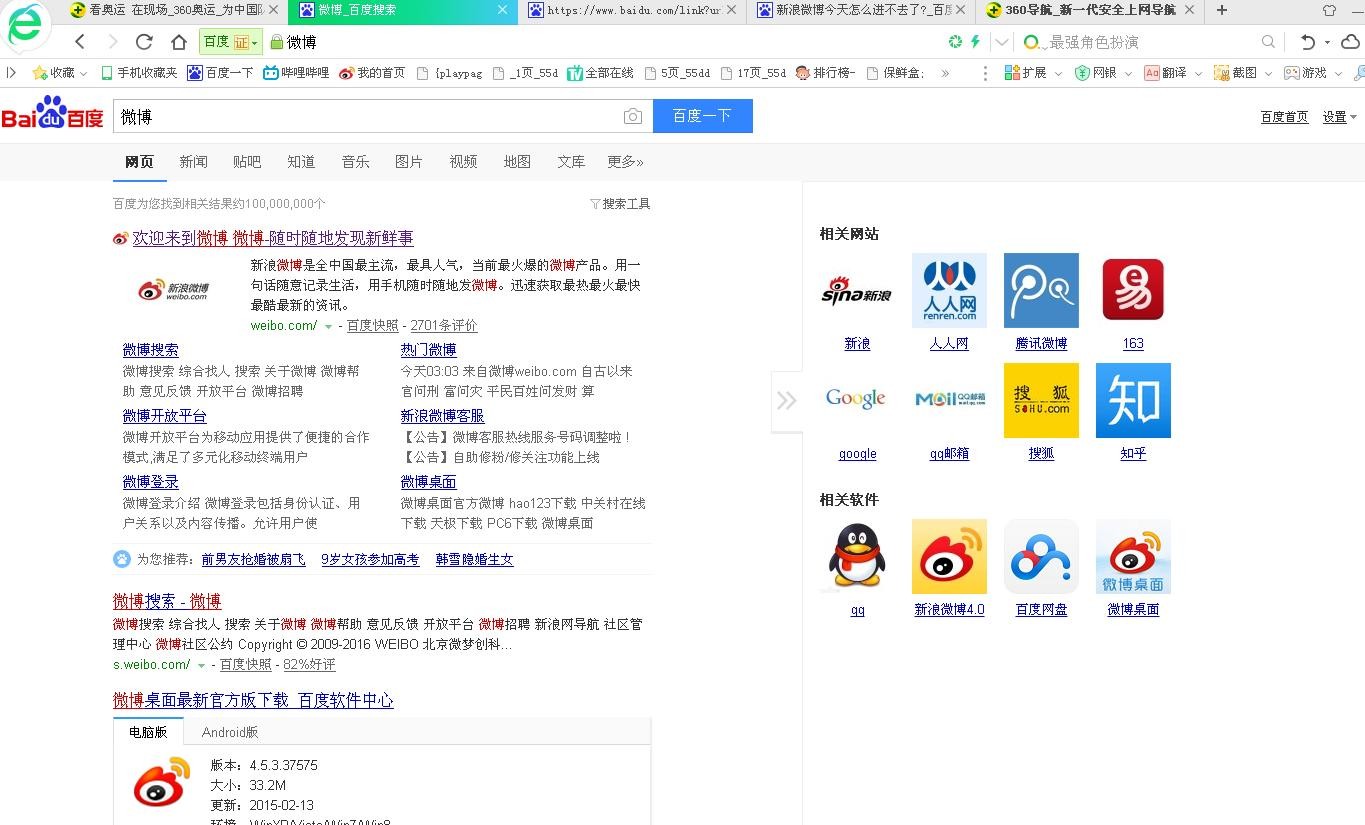Launch the 截图 screenshot tool icon
1365x825 pixels.
[x=1222, y=72]
